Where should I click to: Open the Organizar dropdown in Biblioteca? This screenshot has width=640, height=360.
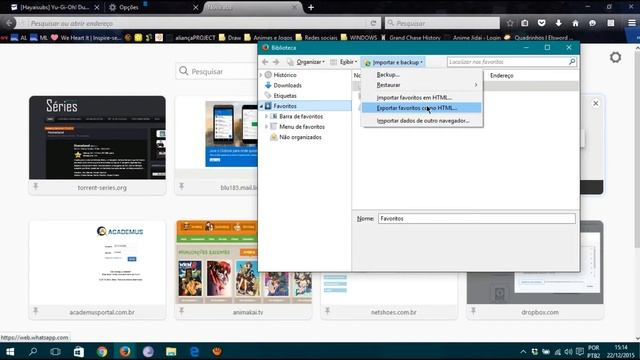[x=306, y=62]
